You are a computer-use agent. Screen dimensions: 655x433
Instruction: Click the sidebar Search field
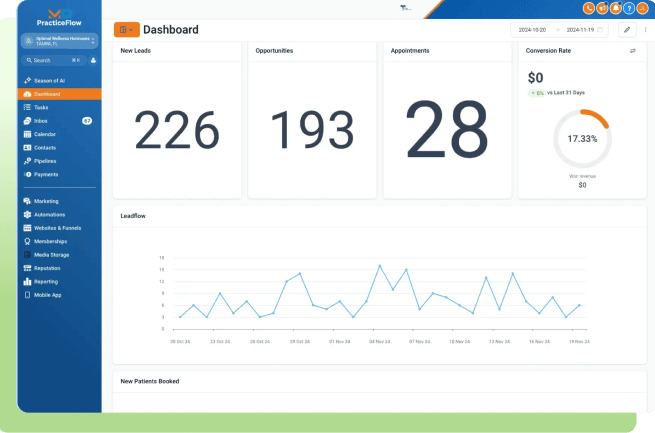pyautogui.click(x=53, y=61)
